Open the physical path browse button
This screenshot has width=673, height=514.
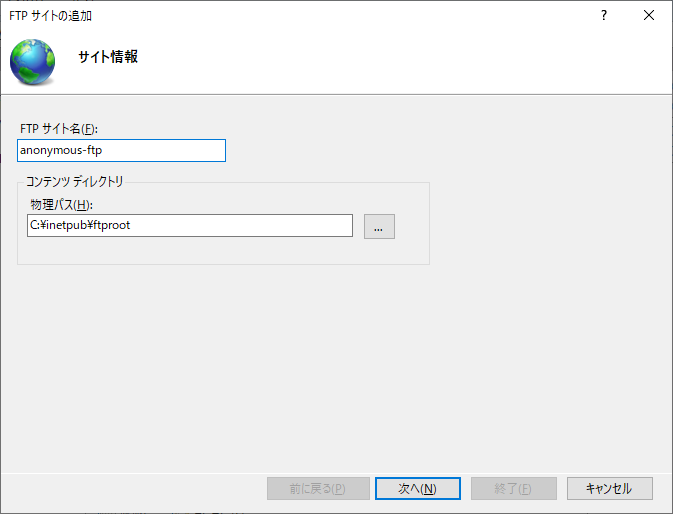(379, 226)
